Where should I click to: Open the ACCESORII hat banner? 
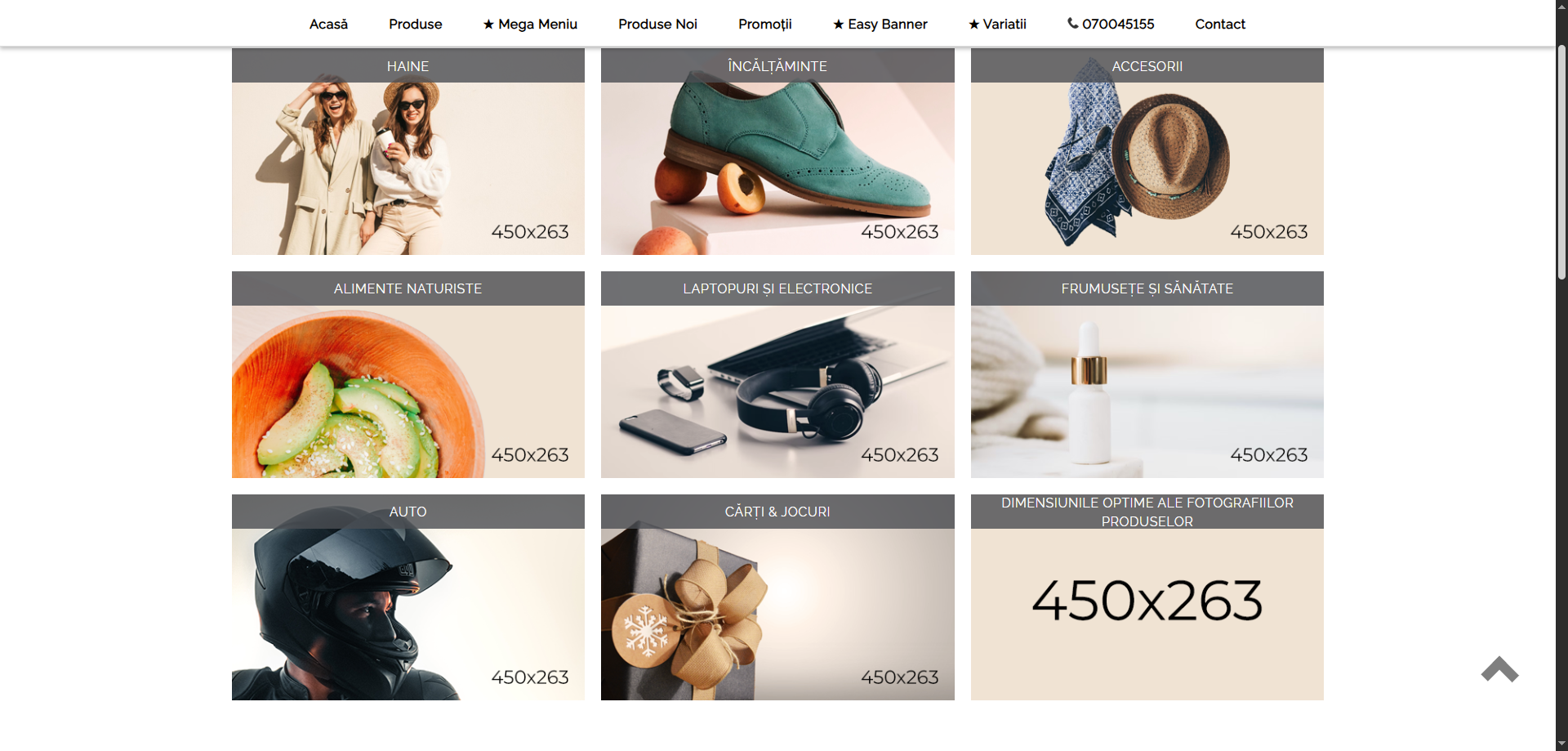click(x=1147, y=151)
